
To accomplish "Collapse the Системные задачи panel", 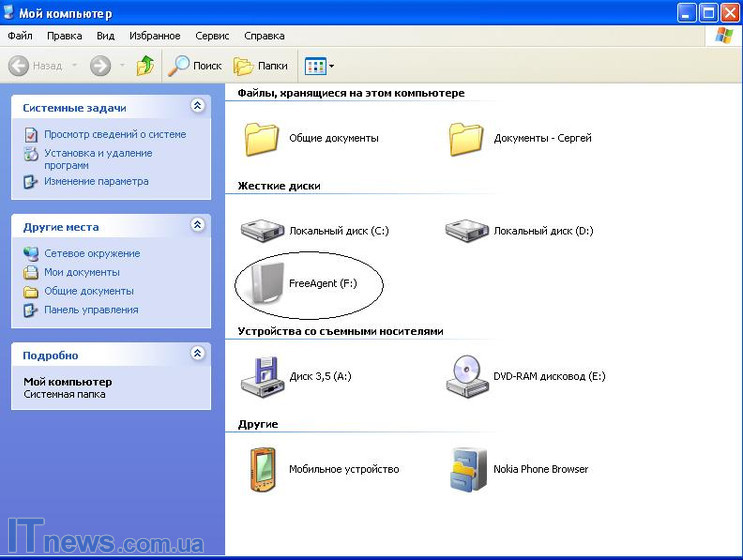I will (197, 106).
